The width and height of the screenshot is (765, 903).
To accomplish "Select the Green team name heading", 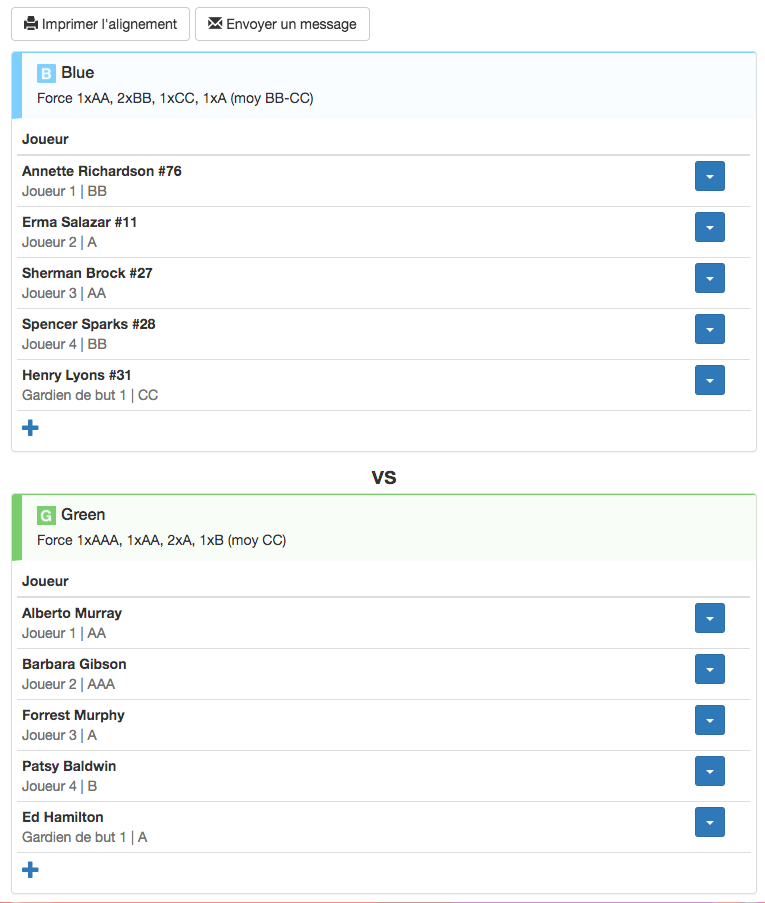I will [83, 514].
